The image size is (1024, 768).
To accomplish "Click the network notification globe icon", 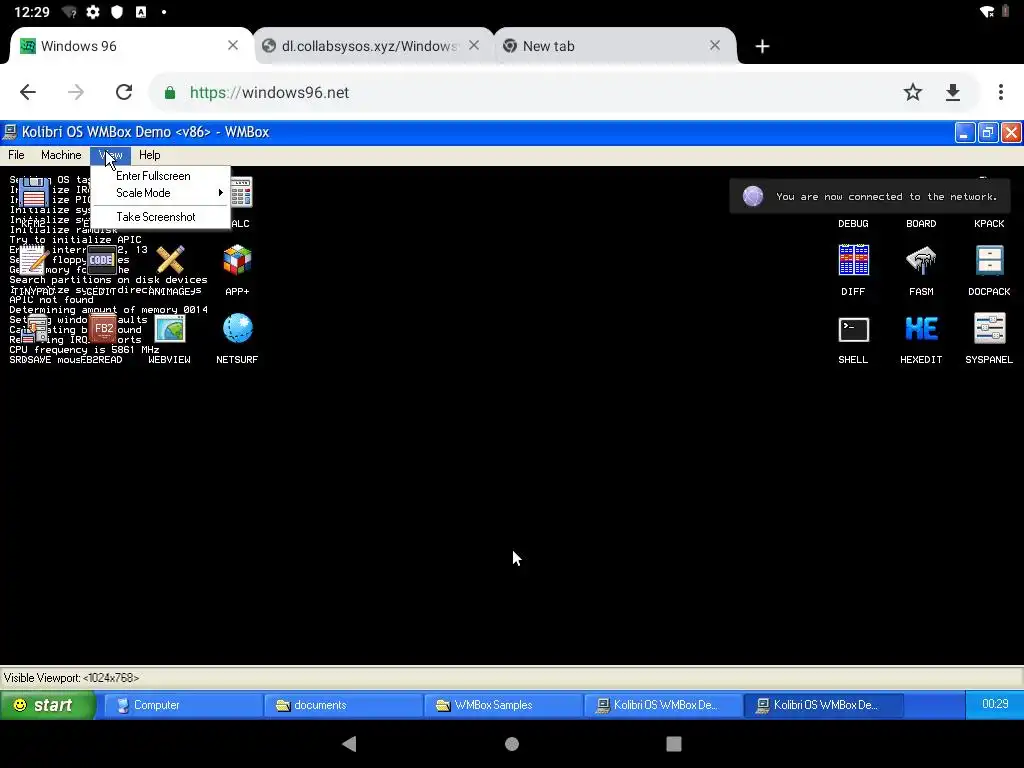I will (x=753, y=196).
